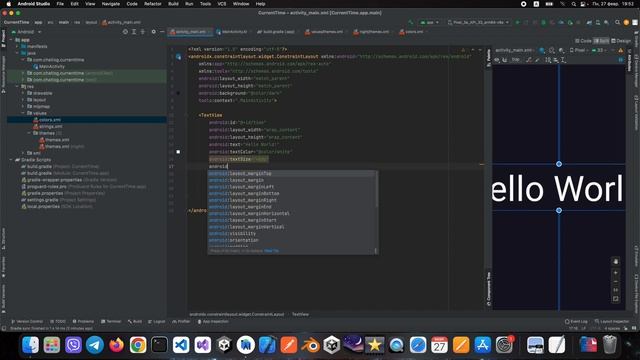Open the Logcat tool window
640x360 pixels.
tap(157, 322)
